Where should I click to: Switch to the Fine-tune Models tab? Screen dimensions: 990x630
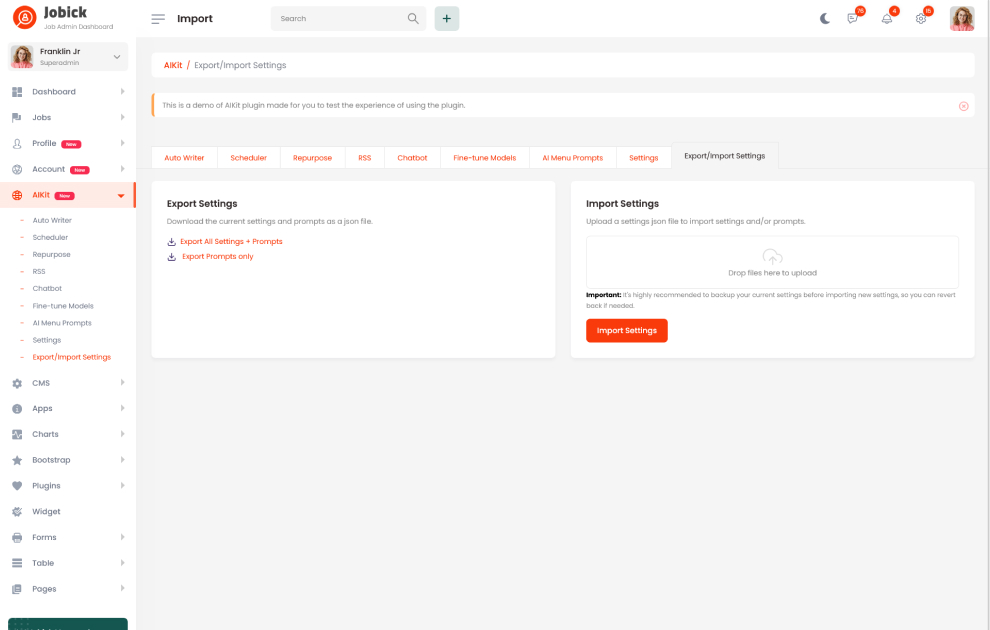(484, 158)
